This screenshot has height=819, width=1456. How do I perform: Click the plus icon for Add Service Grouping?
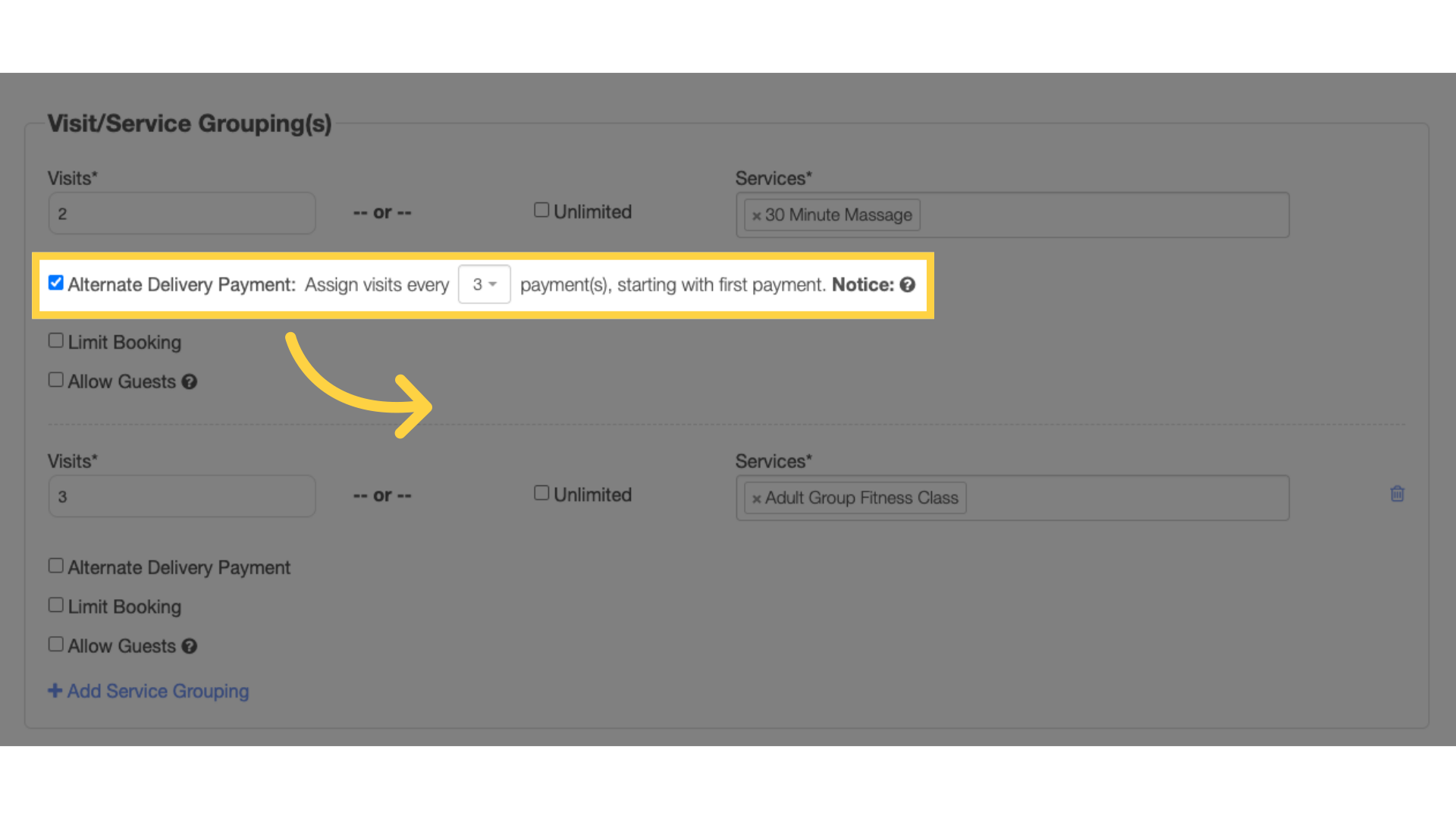pos(55,691)
